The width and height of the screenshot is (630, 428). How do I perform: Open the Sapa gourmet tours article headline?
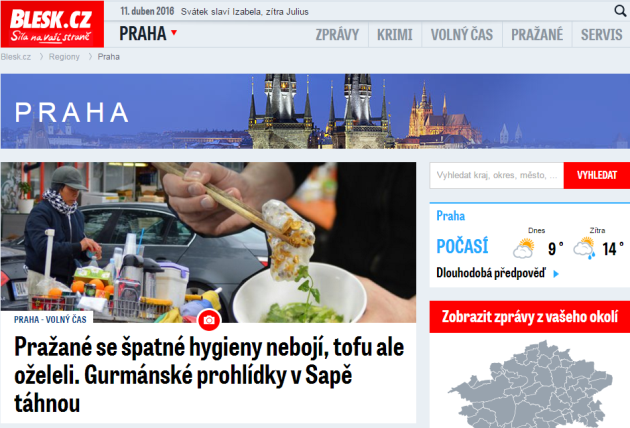(x=209, y=375)
